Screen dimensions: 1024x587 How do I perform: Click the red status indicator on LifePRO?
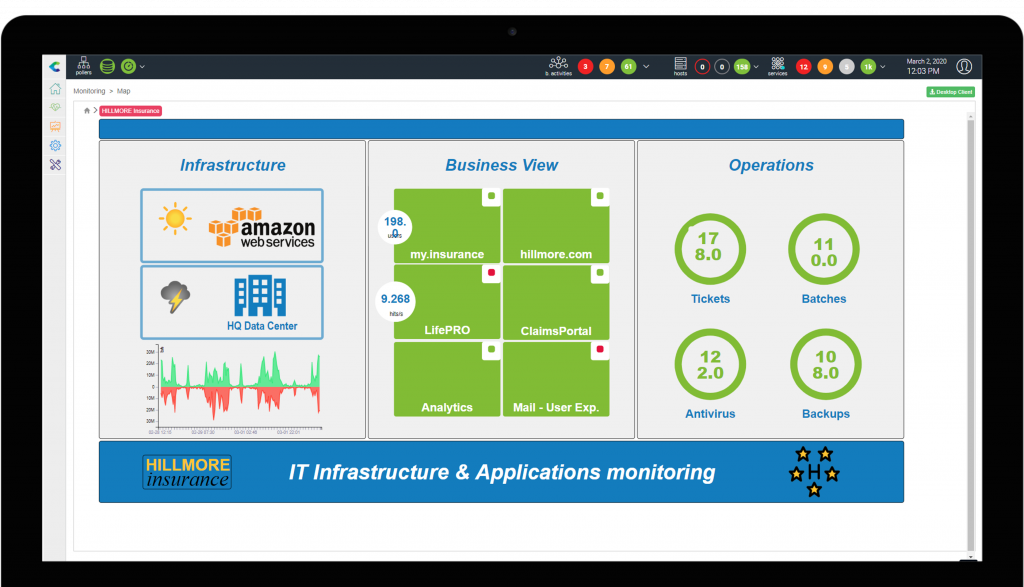click(x=491, y=273)
